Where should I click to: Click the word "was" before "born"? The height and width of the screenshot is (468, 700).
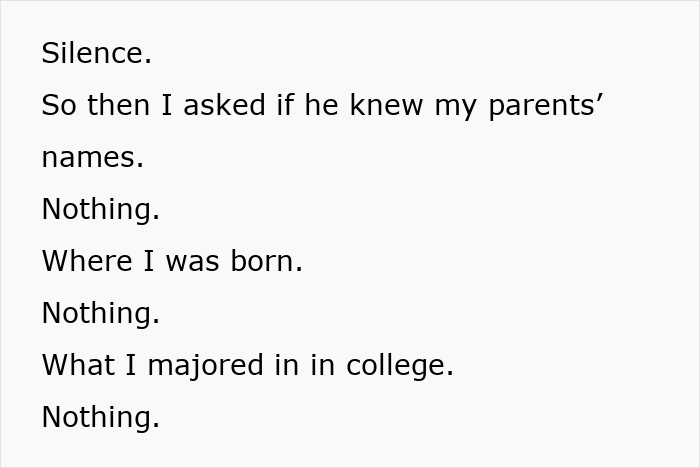coord(190,262)
